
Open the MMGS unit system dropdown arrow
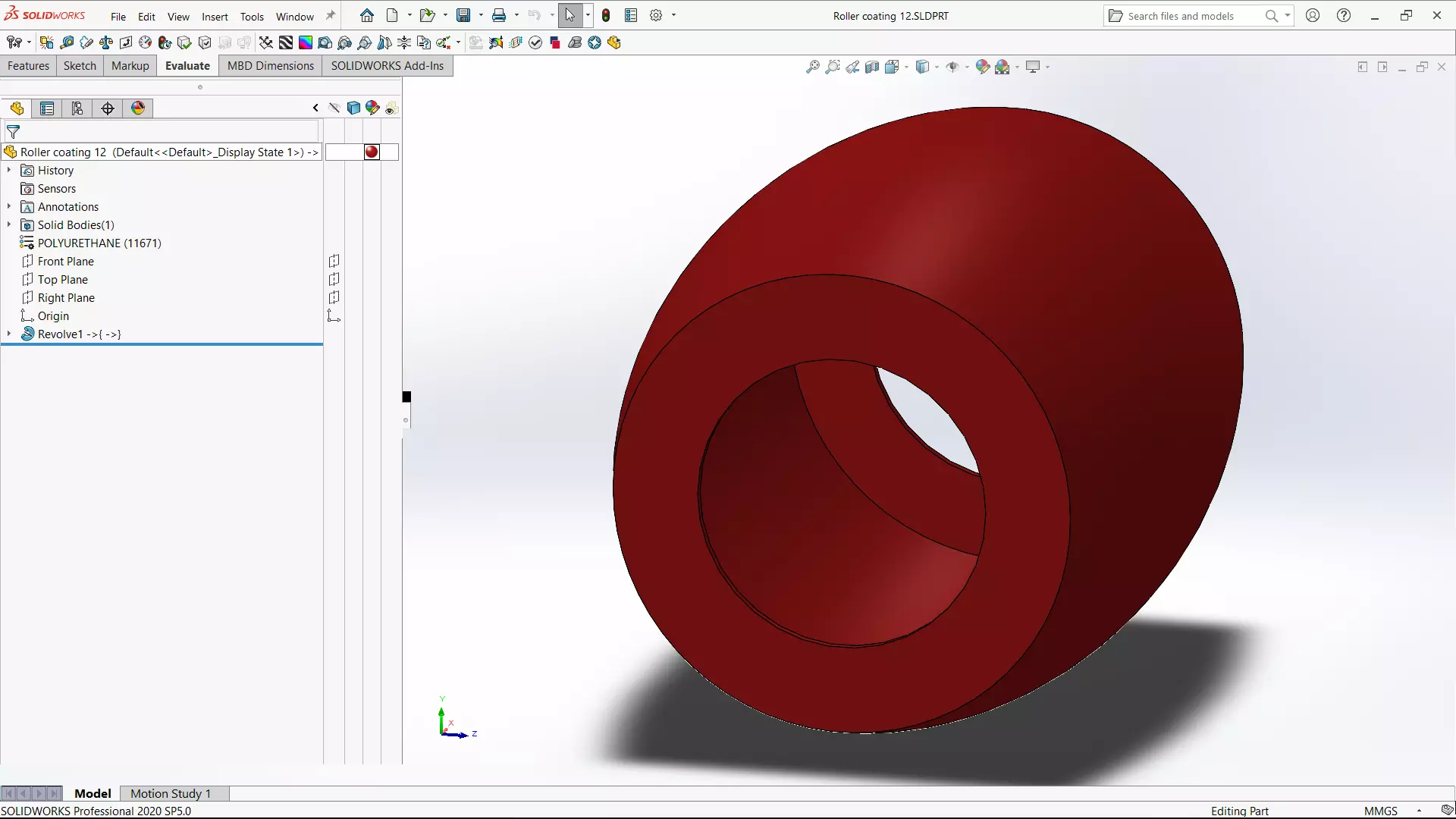pyautogui.click(x=1419, y=811)
